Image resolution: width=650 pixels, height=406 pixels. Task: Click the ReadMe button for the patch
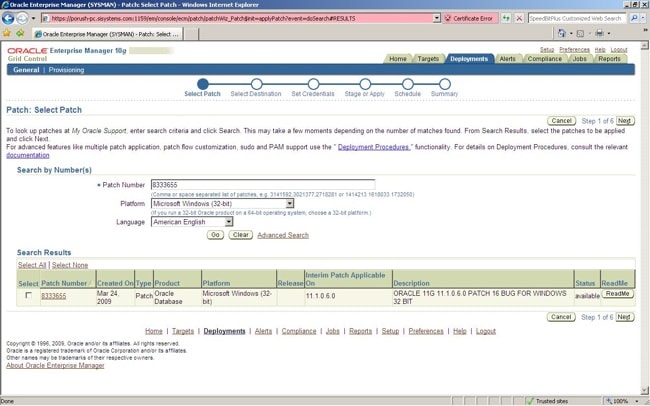(617, 294)
